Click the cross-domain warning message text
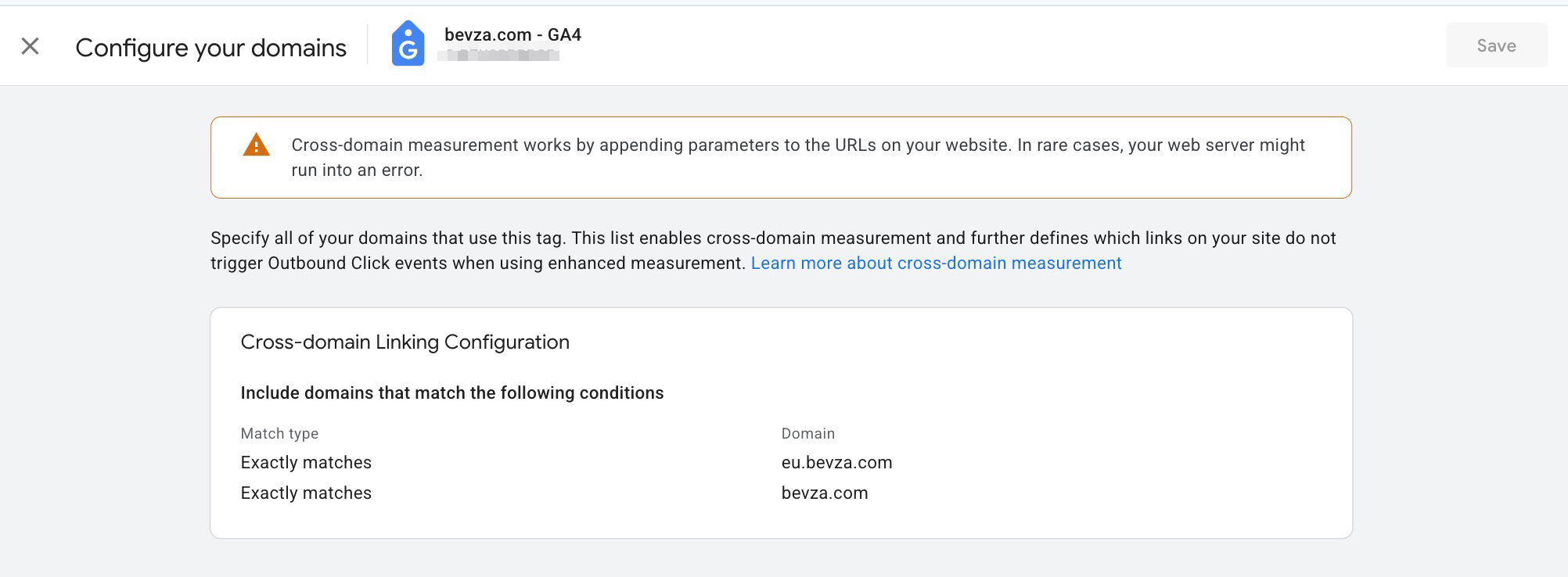The width and height of the screenshot is (1568, 577). (x=798, y=145)
